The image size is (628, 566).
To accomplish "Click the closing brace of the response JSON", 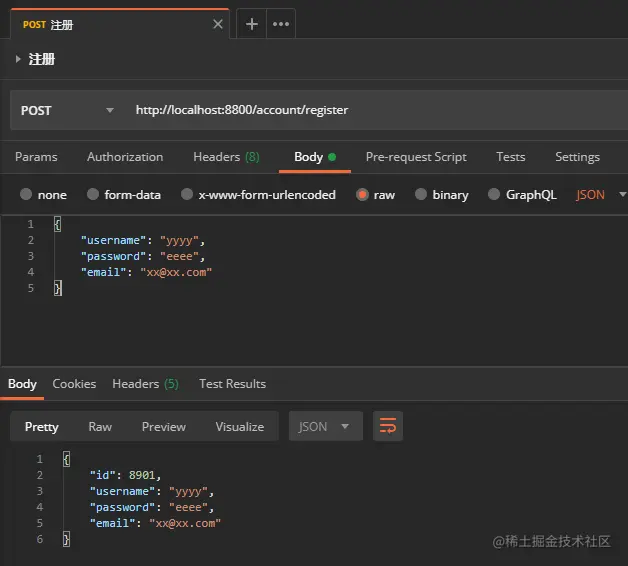I will pyautogui.click(x=66, y=539).
